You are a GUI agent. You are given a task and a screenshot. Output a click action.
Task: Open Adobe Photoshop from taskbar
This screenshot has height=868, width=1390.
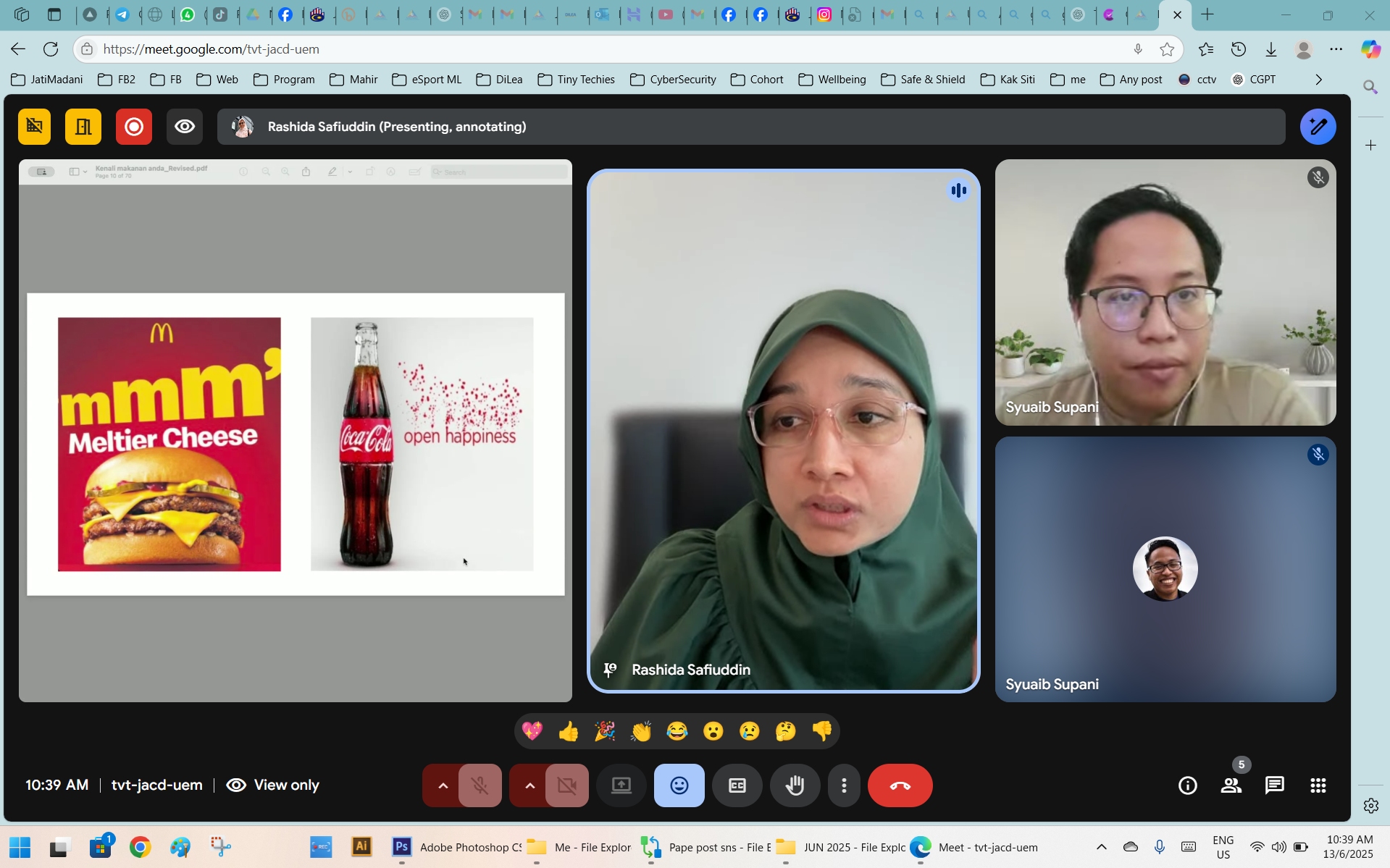coord(456,847)
